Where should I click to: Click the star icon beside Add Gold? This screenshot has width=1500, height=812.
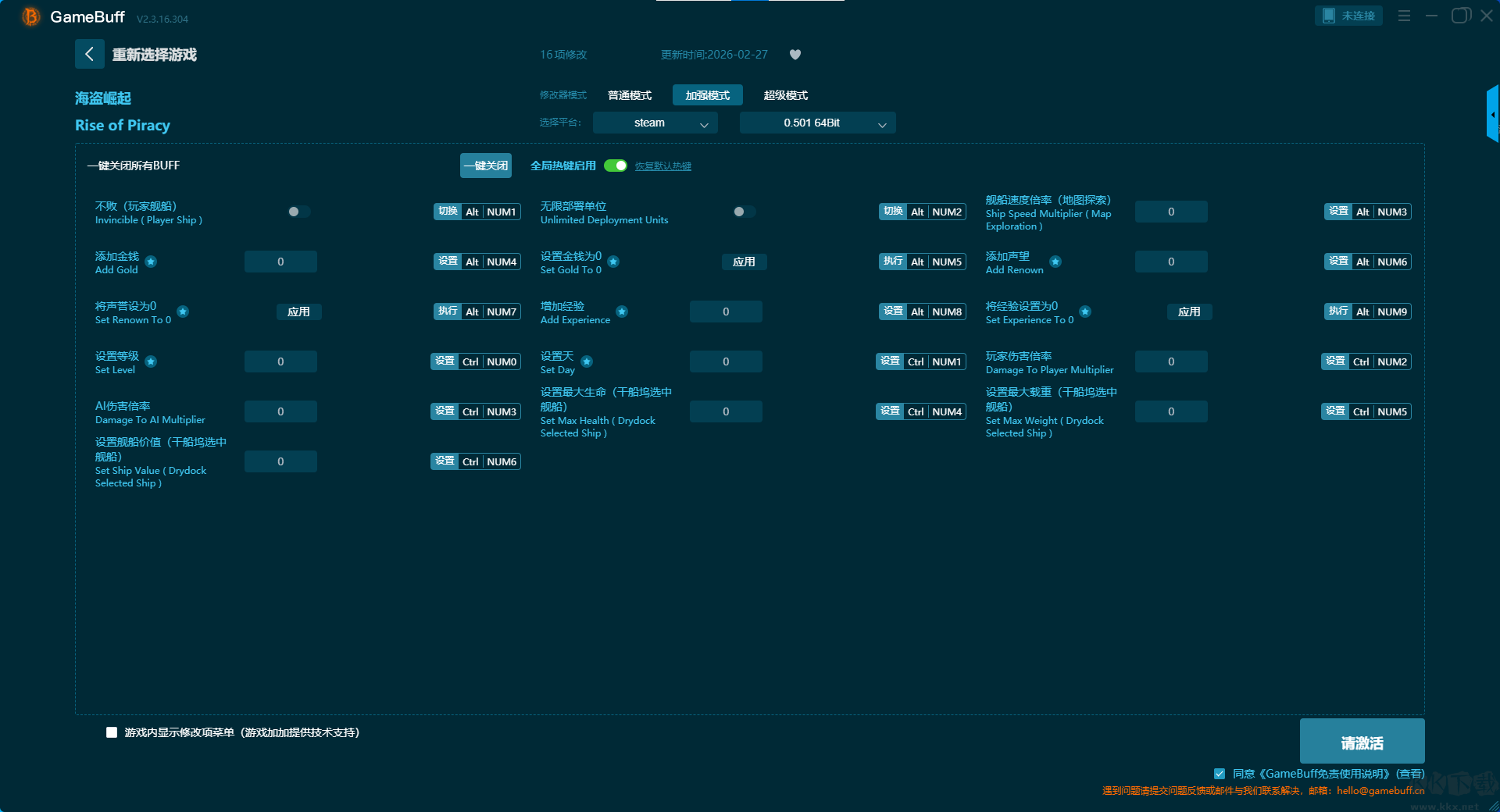[x=151, y=262]
